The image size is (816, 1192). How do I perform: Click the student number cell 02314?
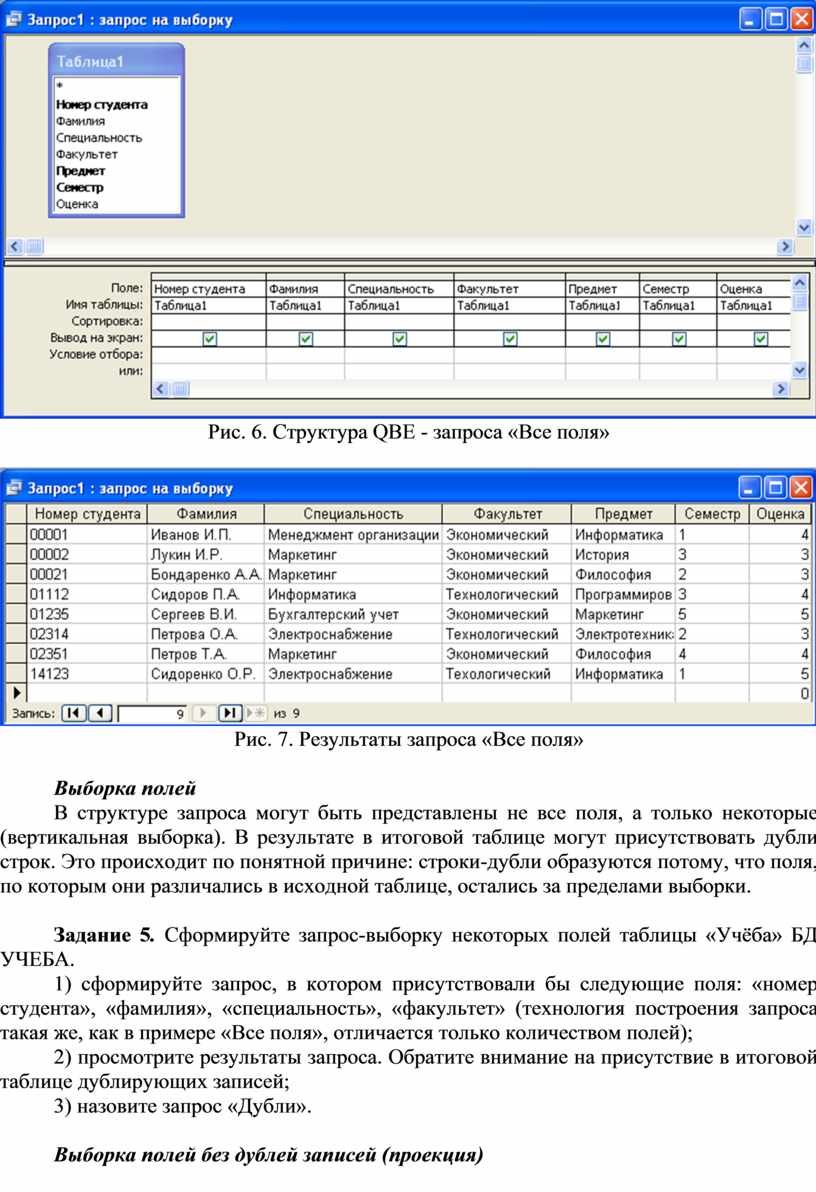(87, 633)
